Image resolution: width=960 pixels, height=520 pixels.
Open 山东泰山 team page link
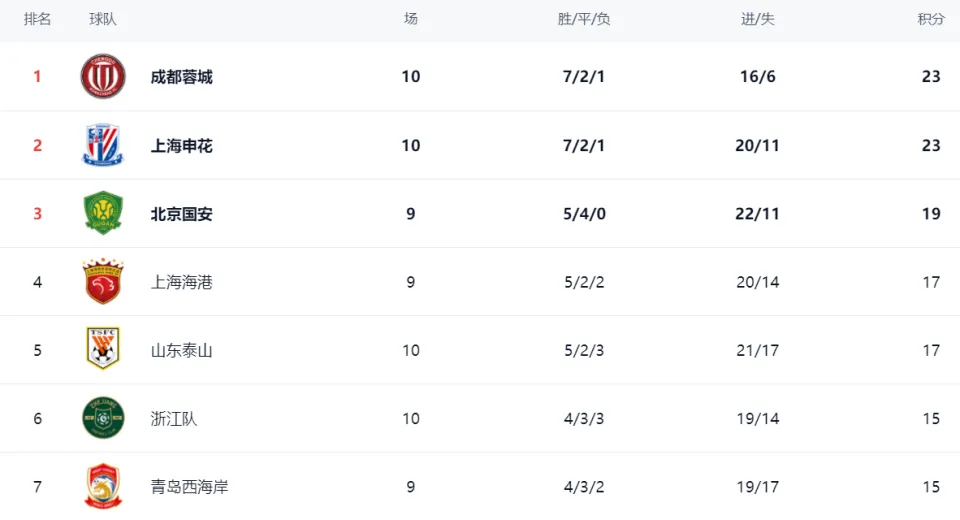[x=182, y=350]
